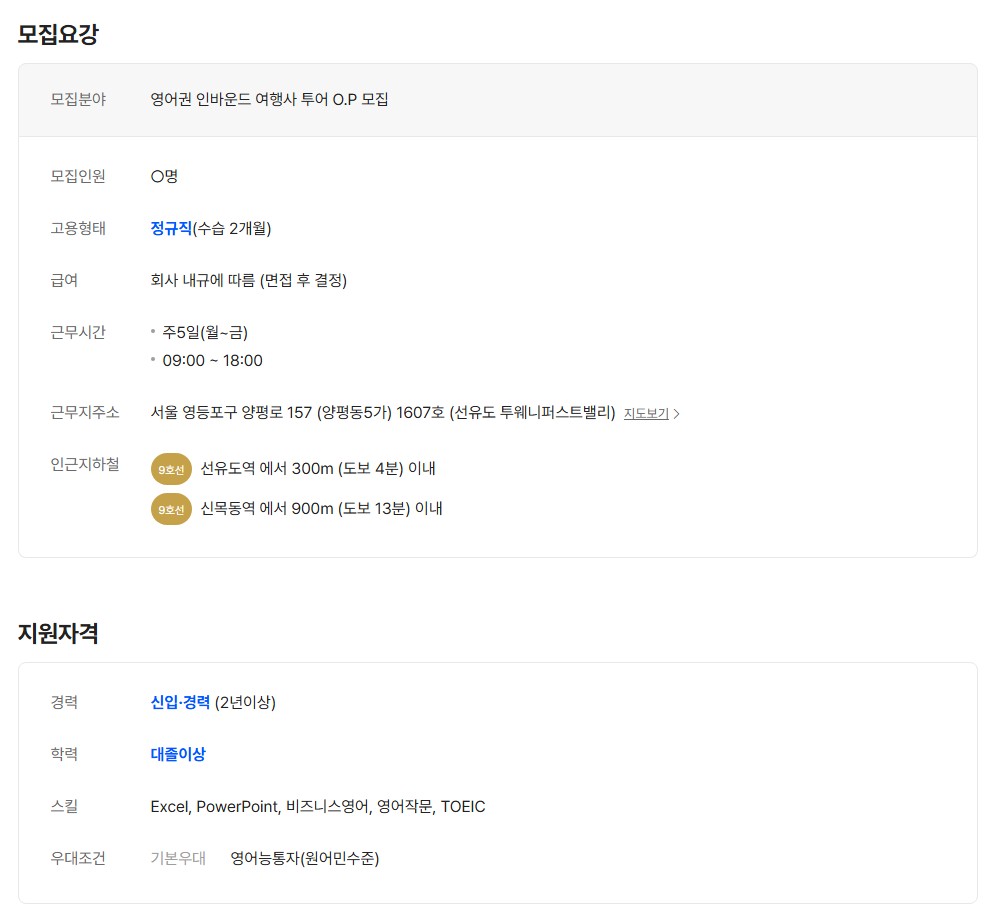The height and width of the screenshot is (917, 999).
Task: Click the (수습 2개월) probation text
Action: (x=232, y=228)
